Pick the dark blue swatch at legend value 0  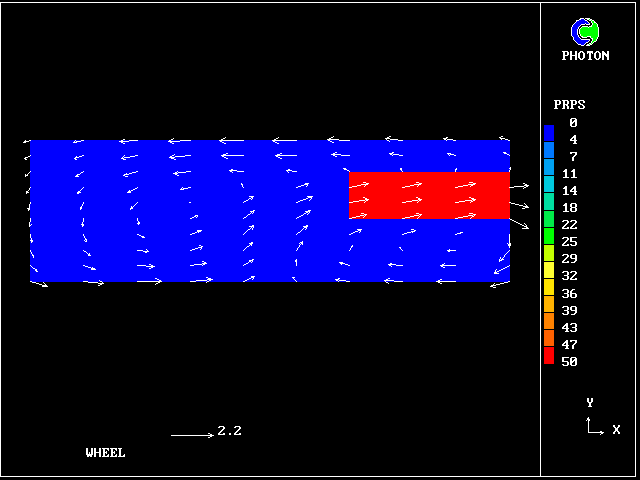[x=548, y=130]
